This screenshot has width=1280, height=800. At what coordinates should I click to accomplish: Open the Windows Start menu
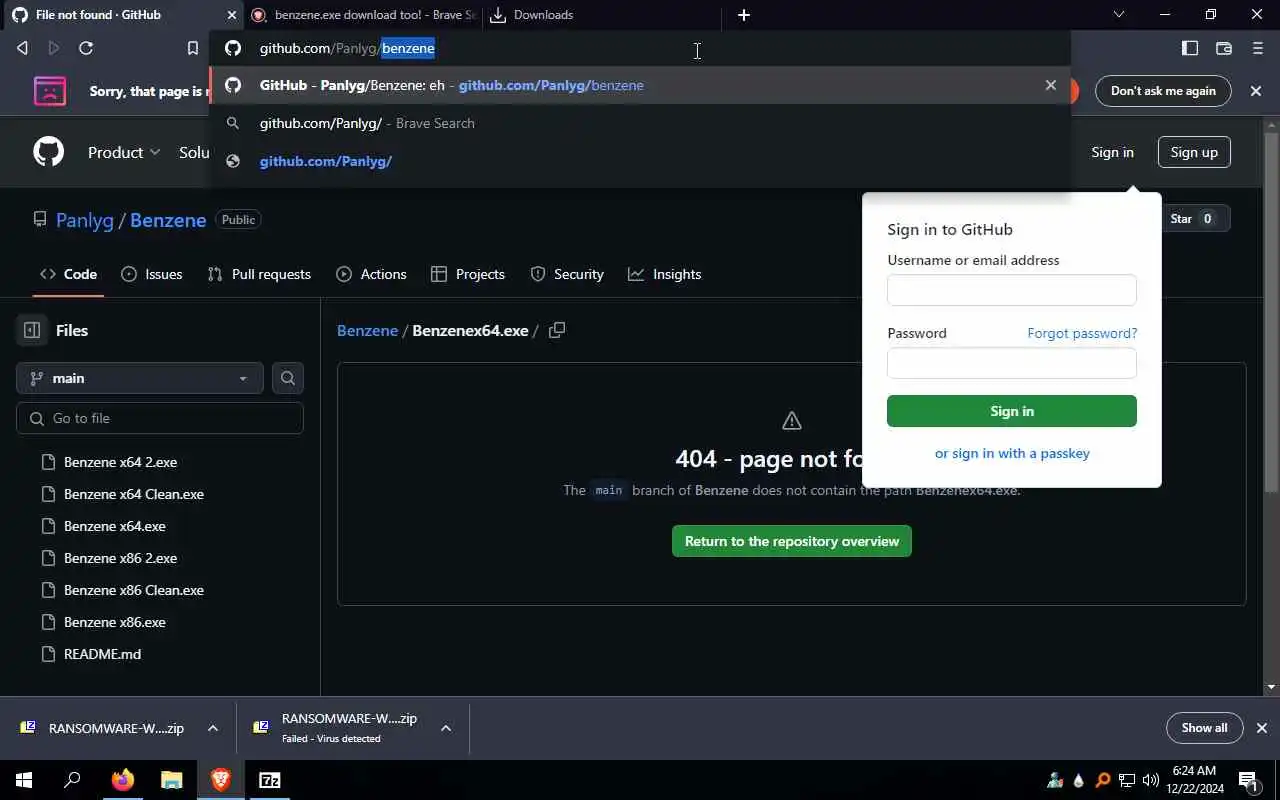23,780
